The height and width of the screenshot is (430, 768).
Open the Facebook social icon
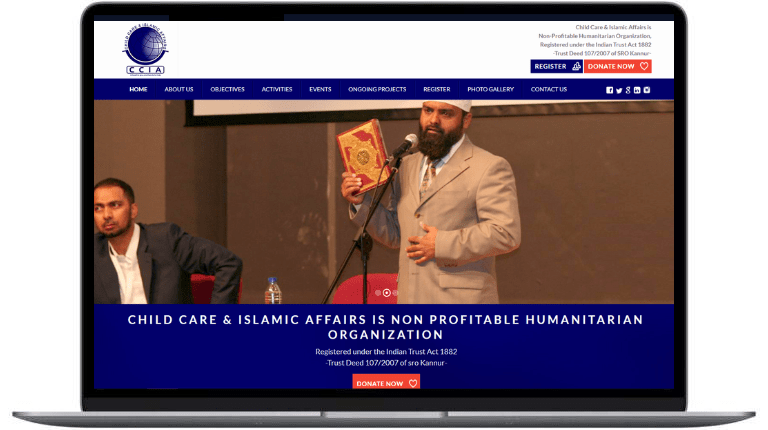(609, 90)
